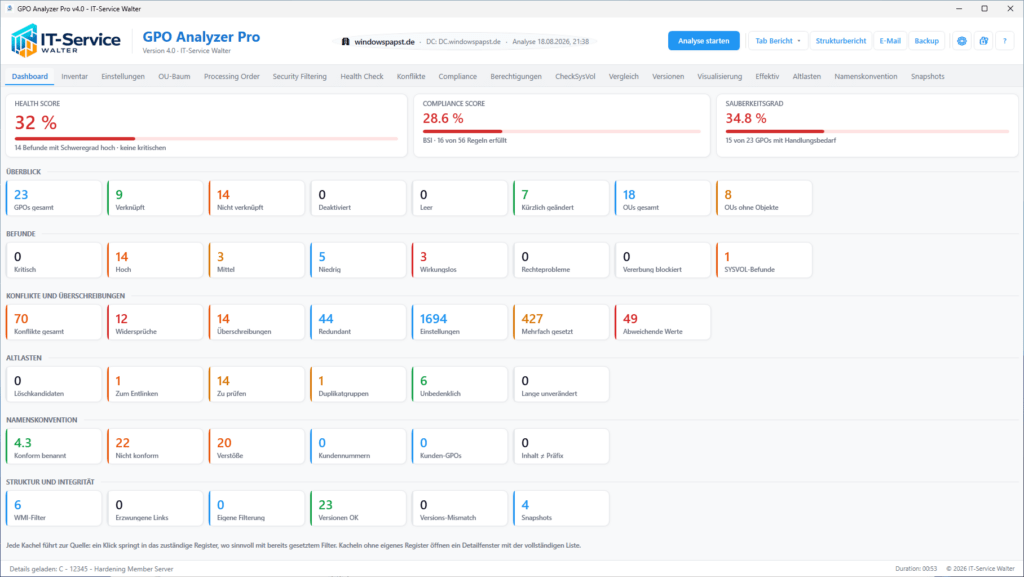Click the IT-Service Walter logo

65,40
